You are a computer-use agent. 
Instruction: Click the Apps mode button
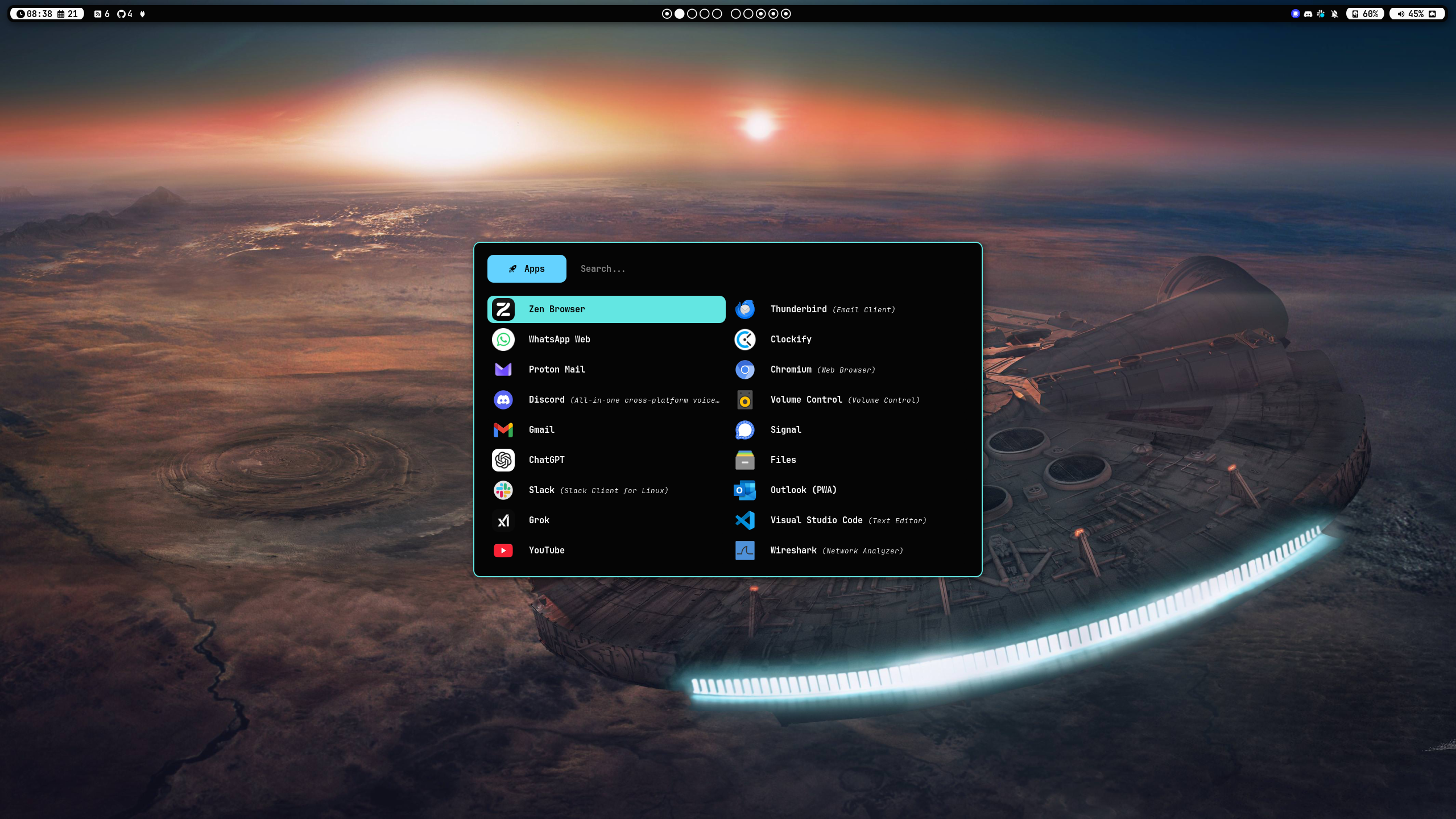pyautogui.click(x=527, y=268)
